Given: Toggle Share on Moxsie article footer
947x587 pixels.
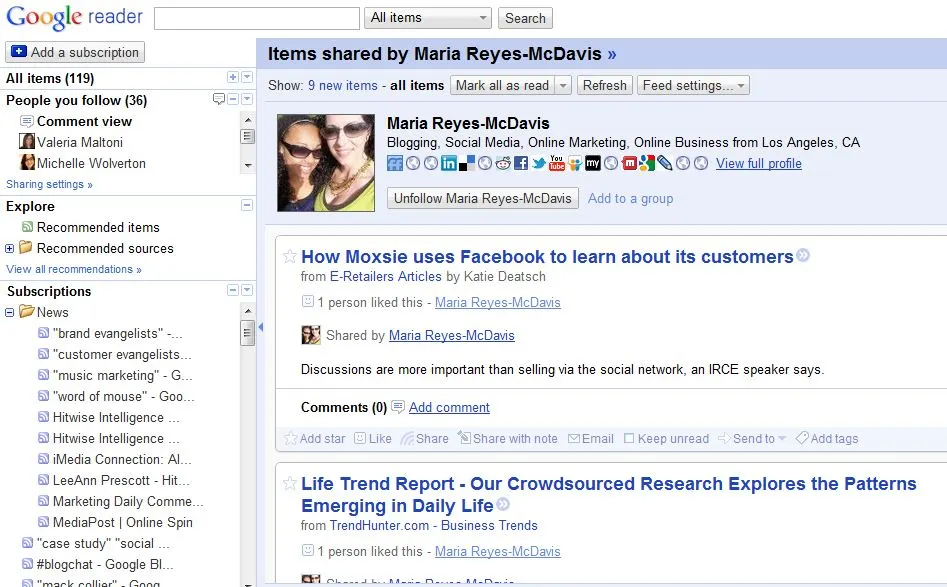Looking at the screenshot, I should (425, 438).
